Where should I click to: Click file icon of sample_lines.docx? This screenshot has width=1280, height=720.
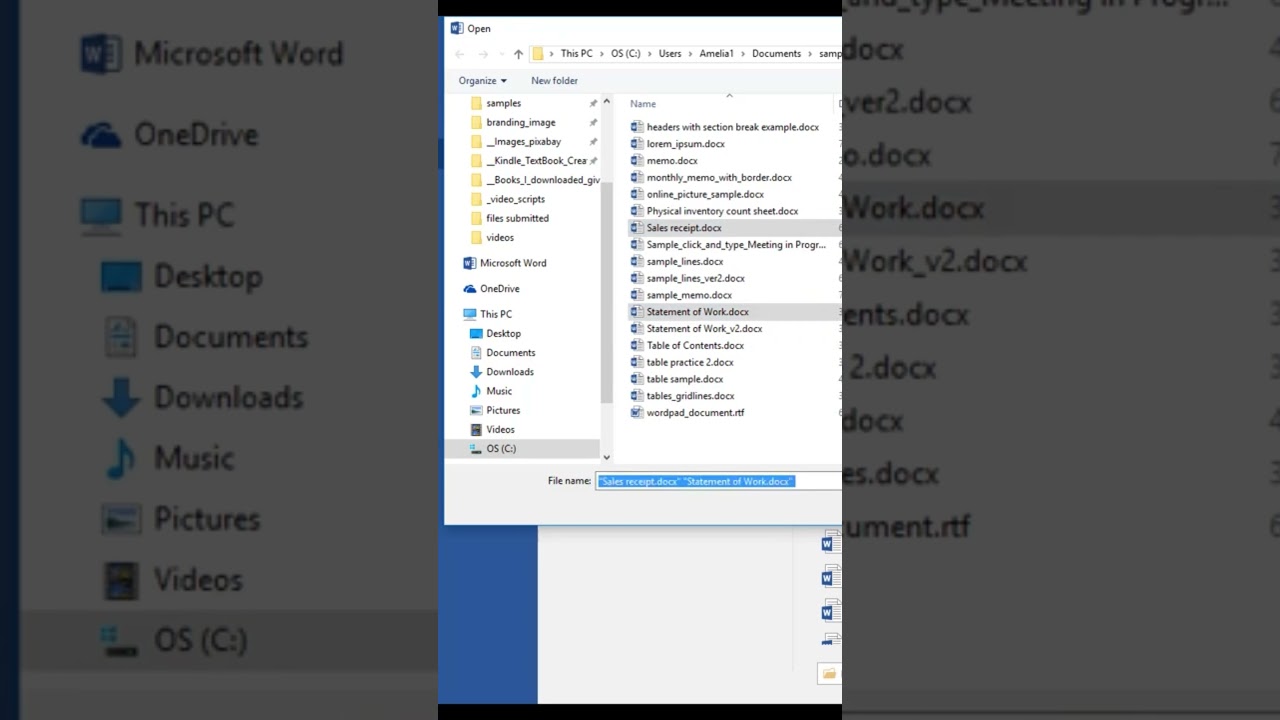click(x=637, y=262)
